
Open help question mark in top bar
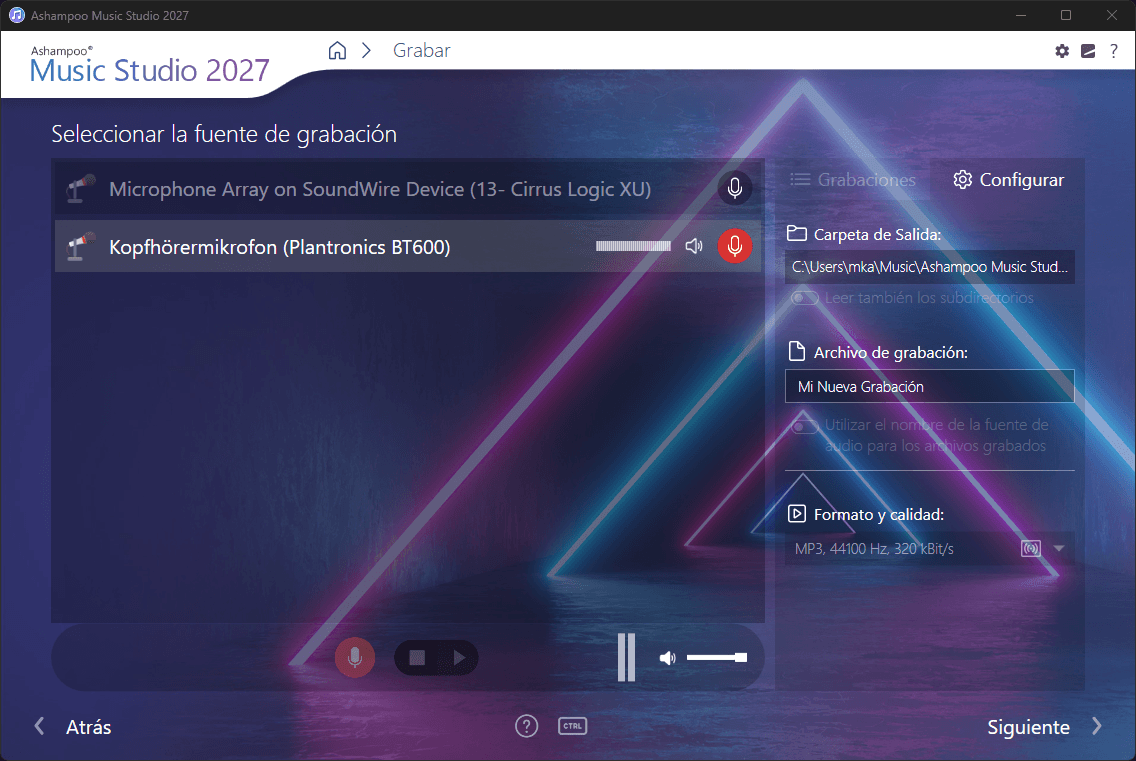[1114, 51]
